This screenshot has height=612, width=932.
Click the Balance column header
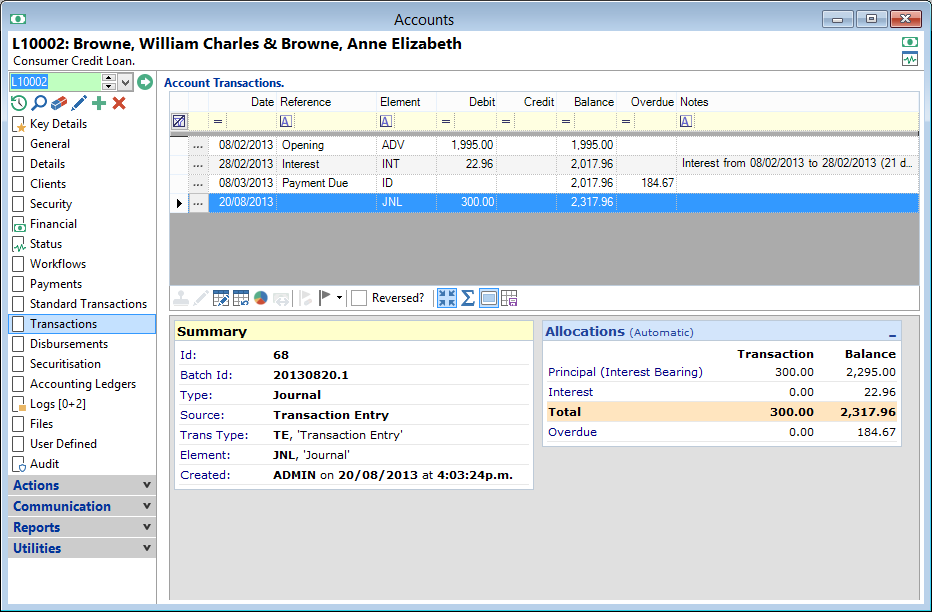click(x=586, y=102)
